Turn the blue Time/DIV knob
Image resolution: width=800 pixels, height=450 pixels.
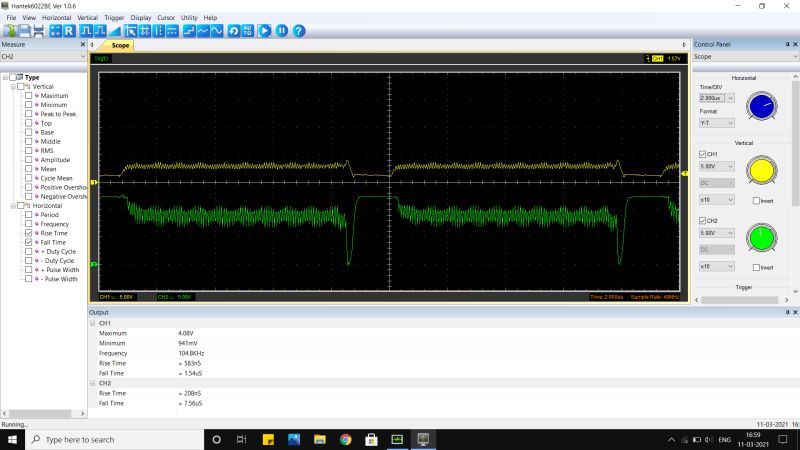pyautogui.click(x=761, y=106)
